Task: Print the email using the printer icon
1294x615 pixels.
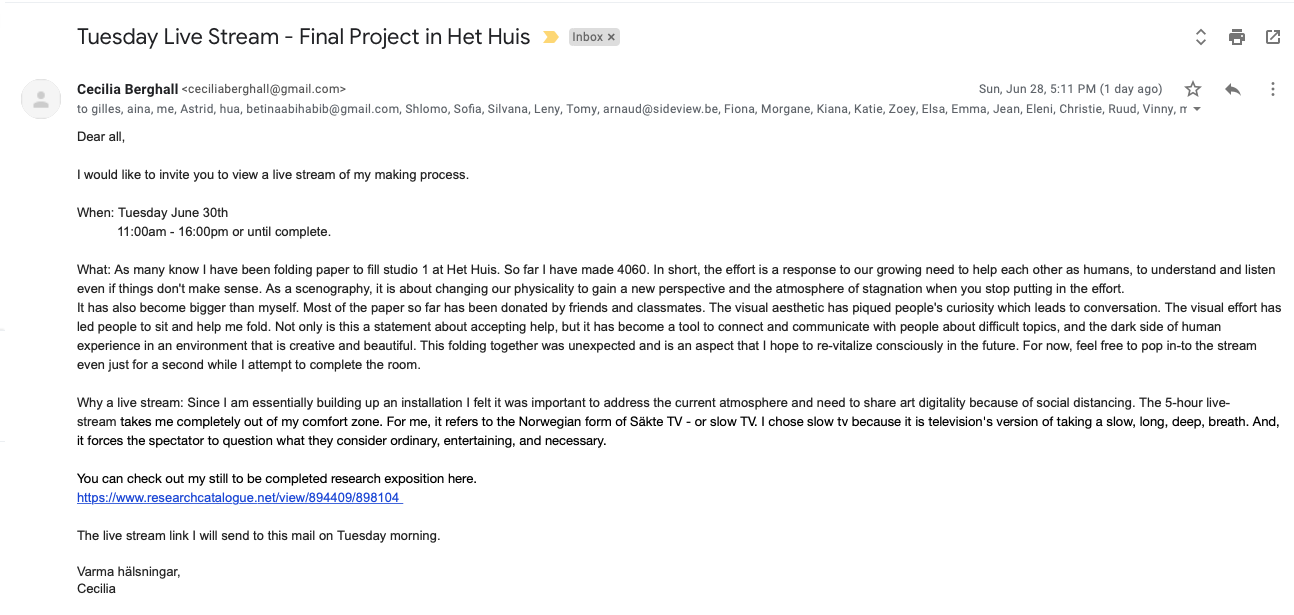Action: coord(1237,37)
